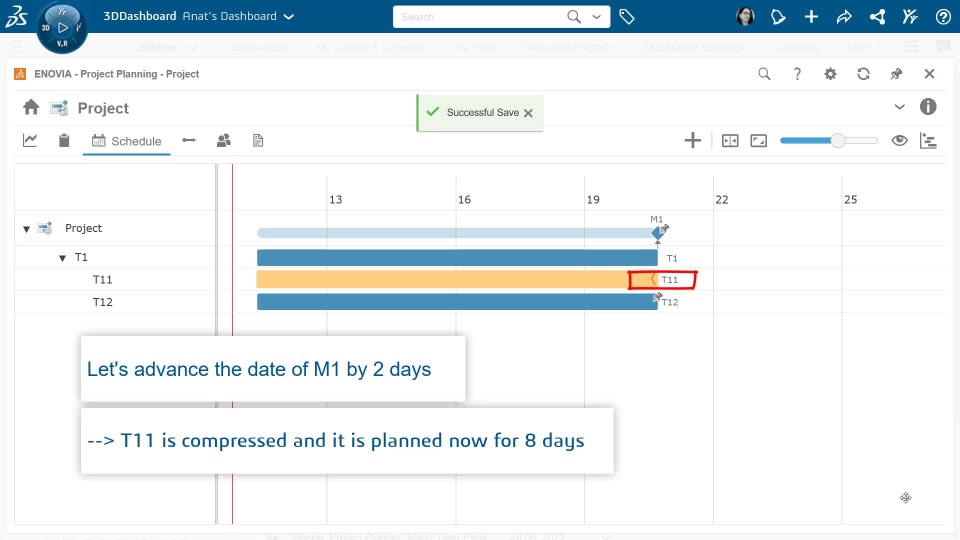Collapse the T1 task node
This screenshot has width=960, height=540.
62,258
